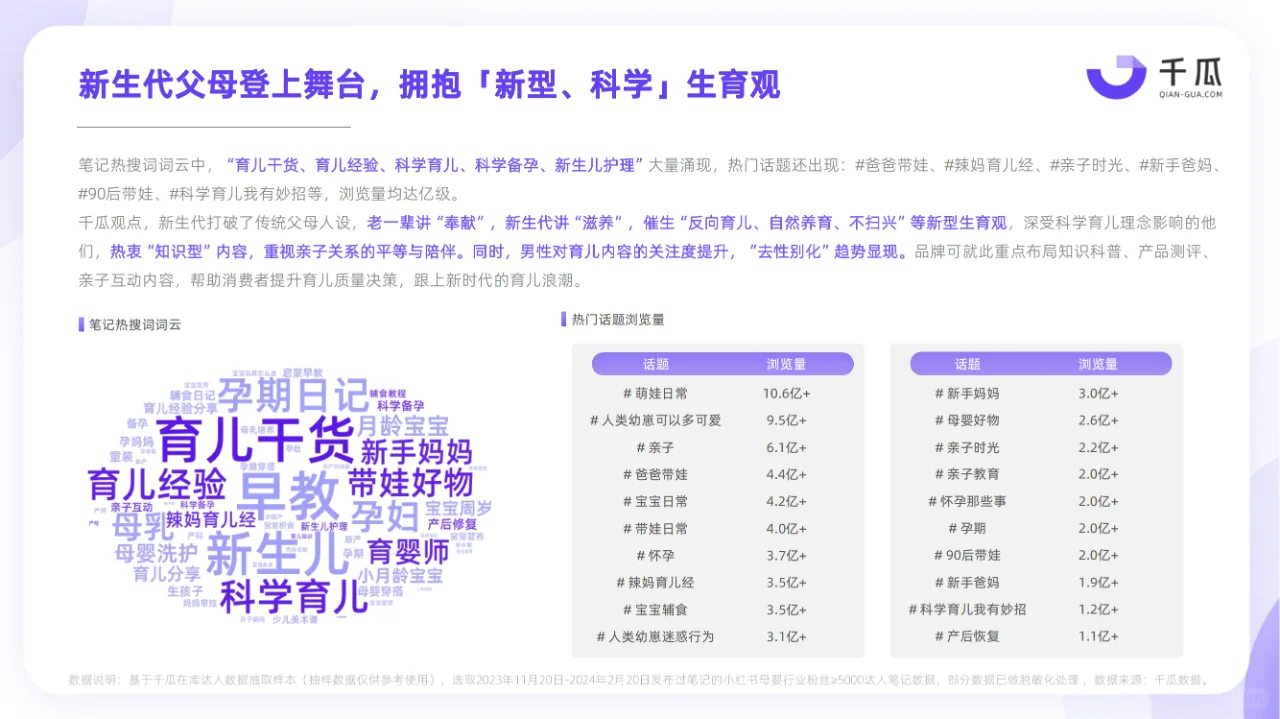Click the 2.6亿+ view count value
The height and width of the screenshot is (719, 1280).
click(x=1098, y=420)
